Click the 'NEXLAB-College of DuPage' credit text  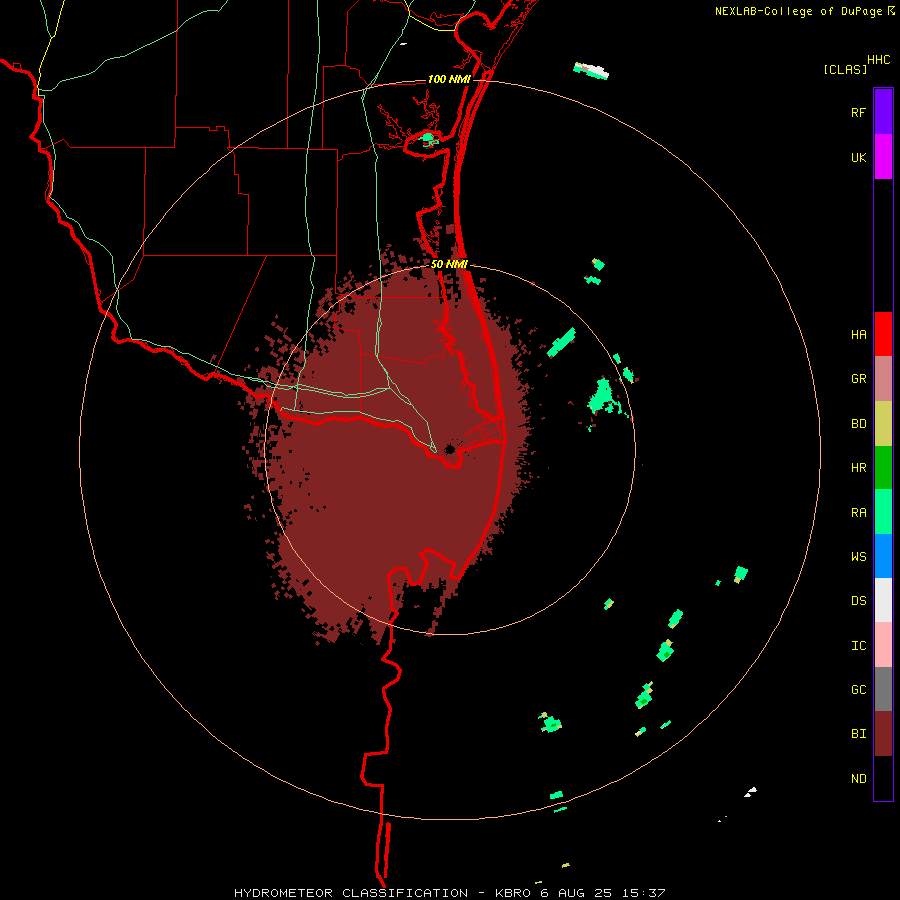798,11
